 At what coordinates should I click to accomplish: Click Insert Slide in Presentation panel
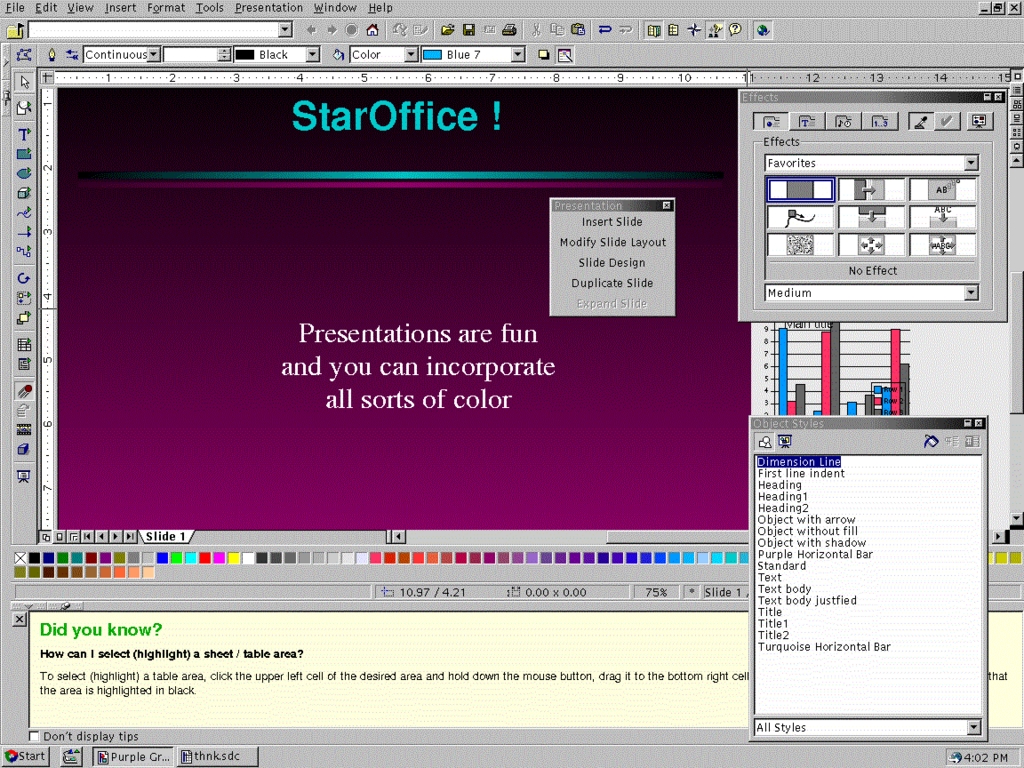(x=612, y=222)
